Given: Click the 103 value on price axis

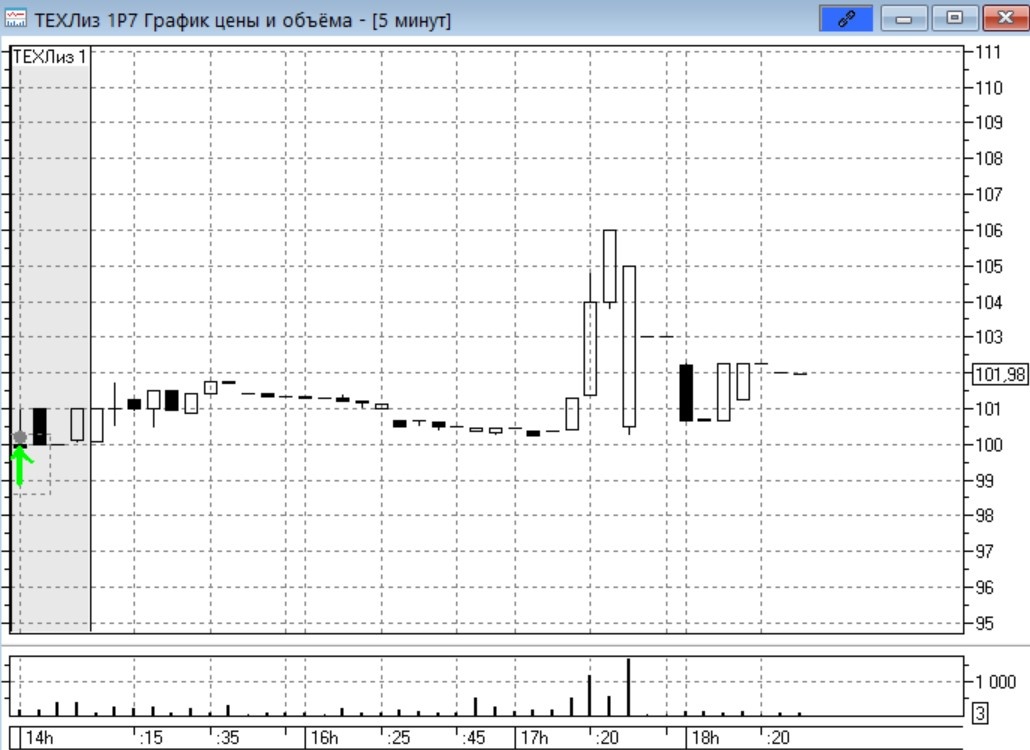Looking at the screenshot, I should (x=988, y=337).
